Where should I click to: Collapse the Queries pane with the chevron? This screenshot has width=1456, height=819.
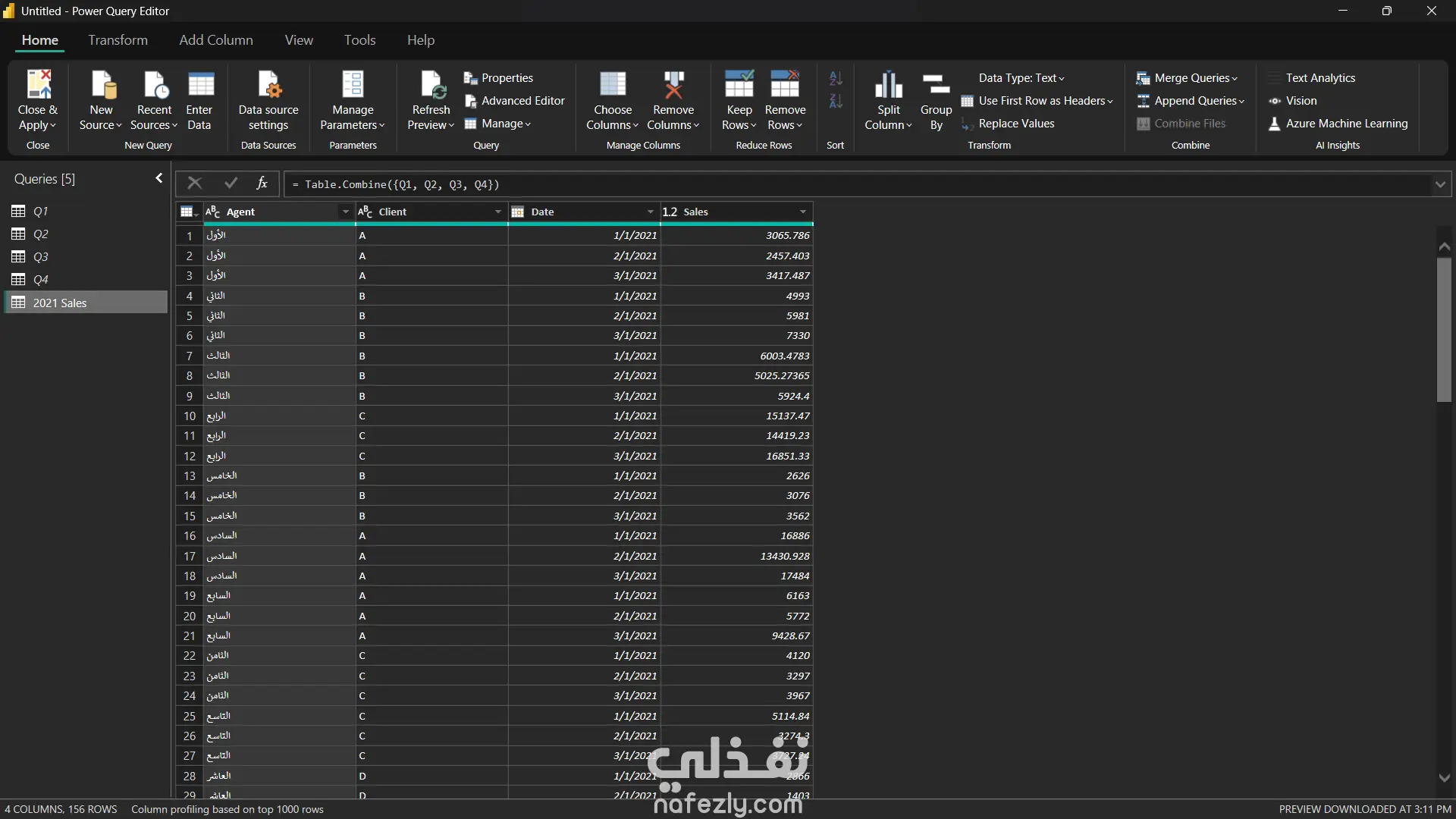[x=158, y=178]
